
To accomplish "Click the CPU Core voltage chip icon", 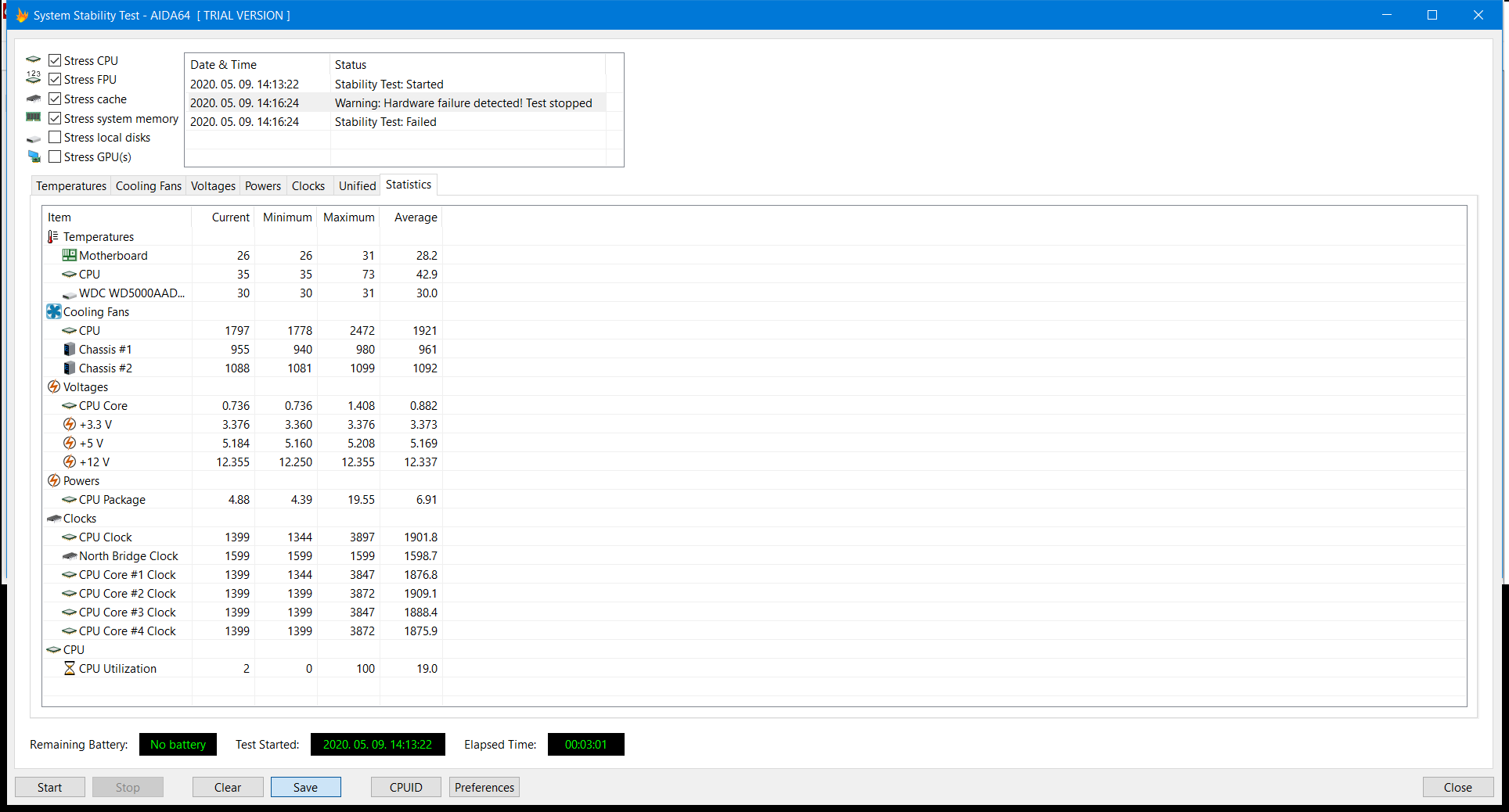I will coord(70,405).
